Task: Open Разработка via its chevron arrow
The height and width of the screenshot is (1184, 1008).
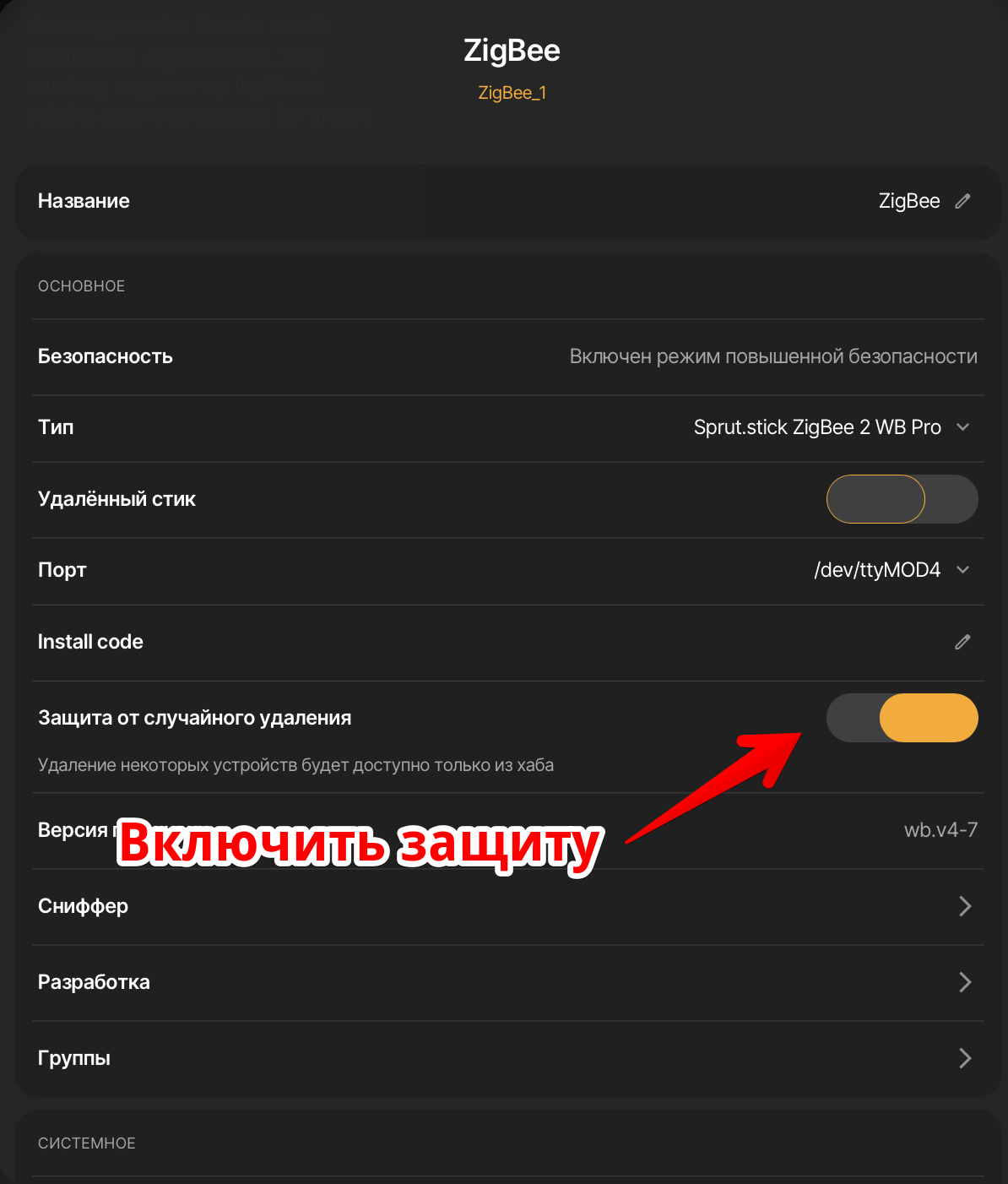Action: pos(965,982)
